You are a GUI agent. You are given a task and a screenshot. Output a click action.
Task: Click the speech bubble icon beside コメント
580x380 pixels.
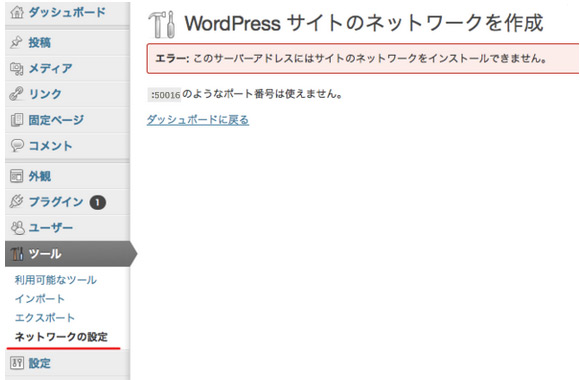pyautogui.click(x=17, y=145)
